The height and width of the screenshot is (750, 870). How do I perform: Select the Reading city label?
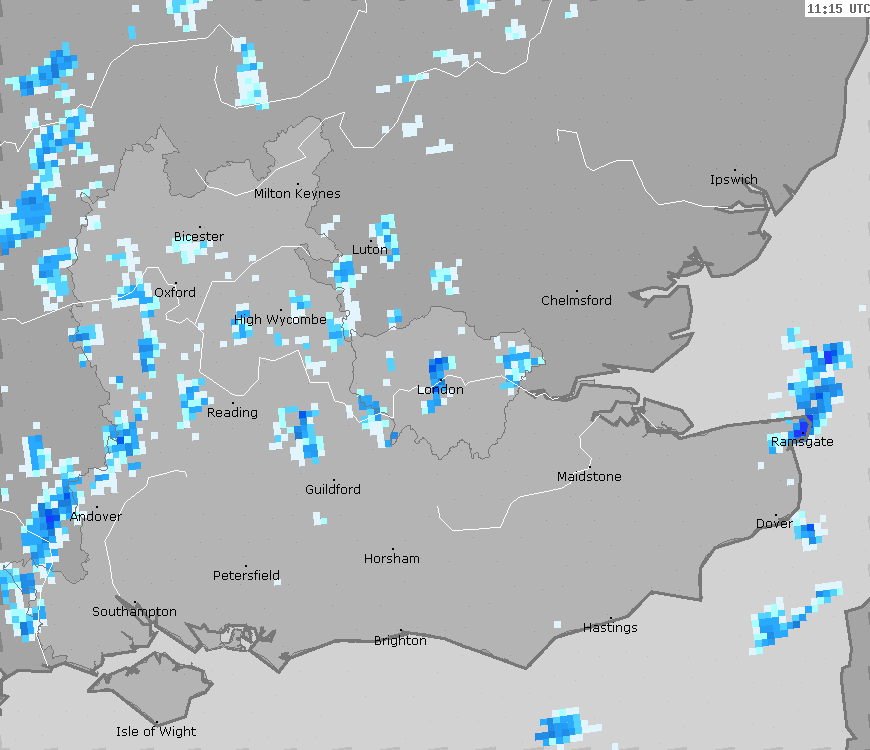coord(232,413)
